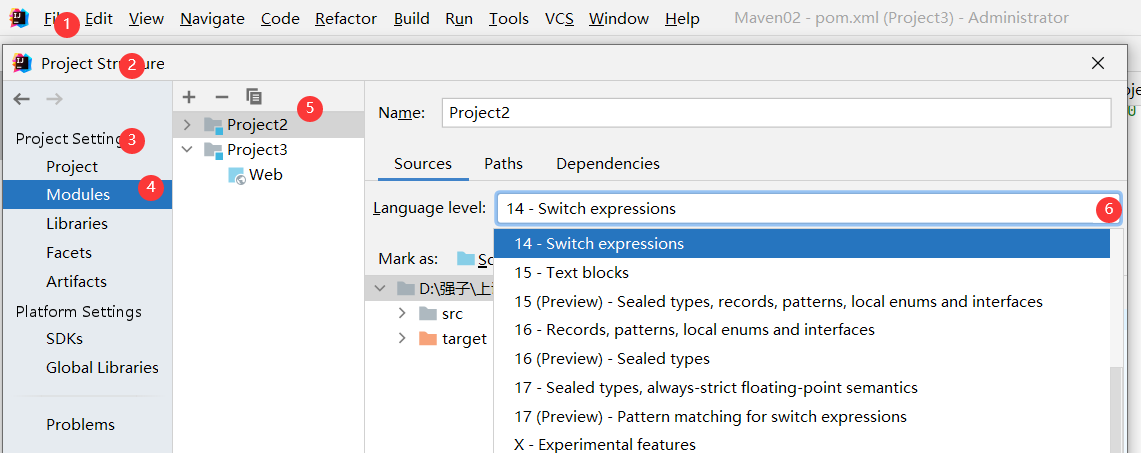1141x453 pixels.
Task: Expand the src folder node
Action: pyautogui.click(x=402, y=314)
